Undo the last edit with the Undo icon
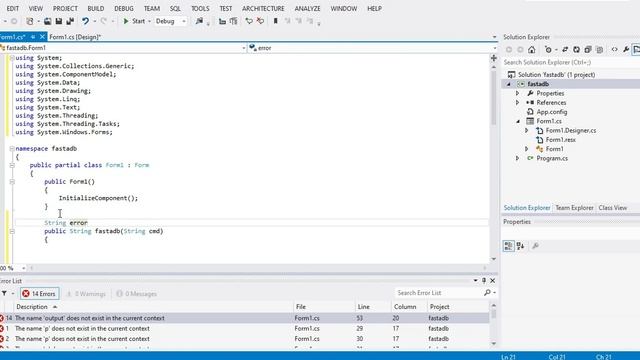 tap(85, 21)
